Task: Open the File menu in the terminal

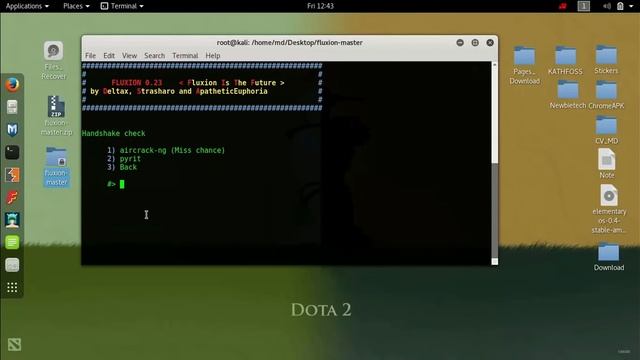Action: [x=91, y=56]
